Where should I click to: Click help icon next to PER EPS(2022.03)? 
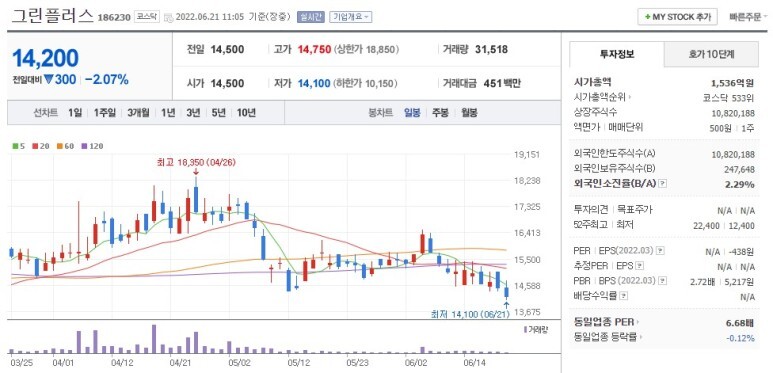click(661, 251)
